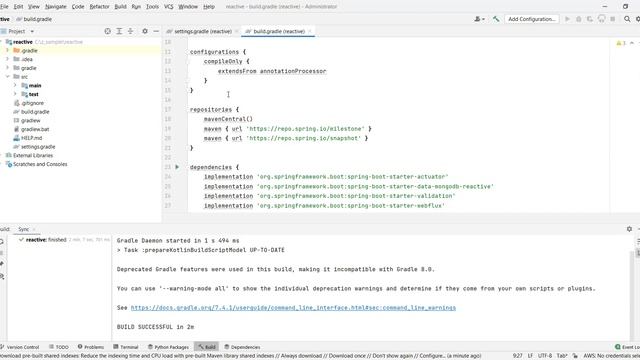This screenshot has width=640, height=360.
Task: Click UTF-8 encoding in status bar
Action: (x=545, y=356)
